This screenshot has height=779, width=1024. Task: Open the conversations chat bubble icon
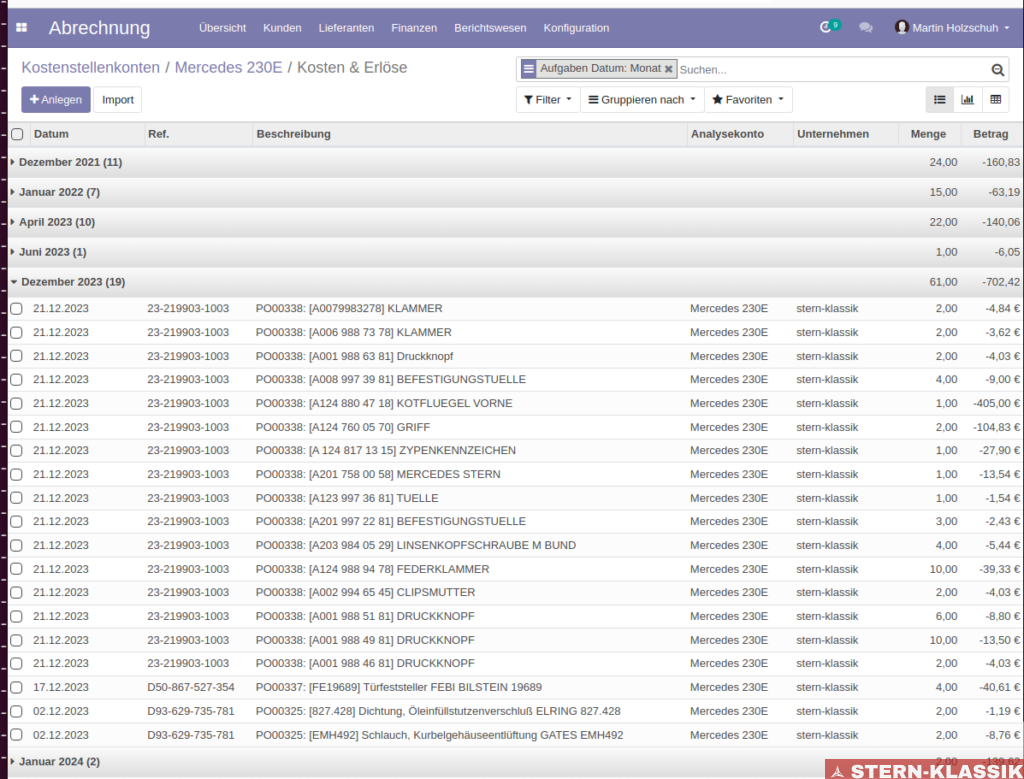[866, 27]
